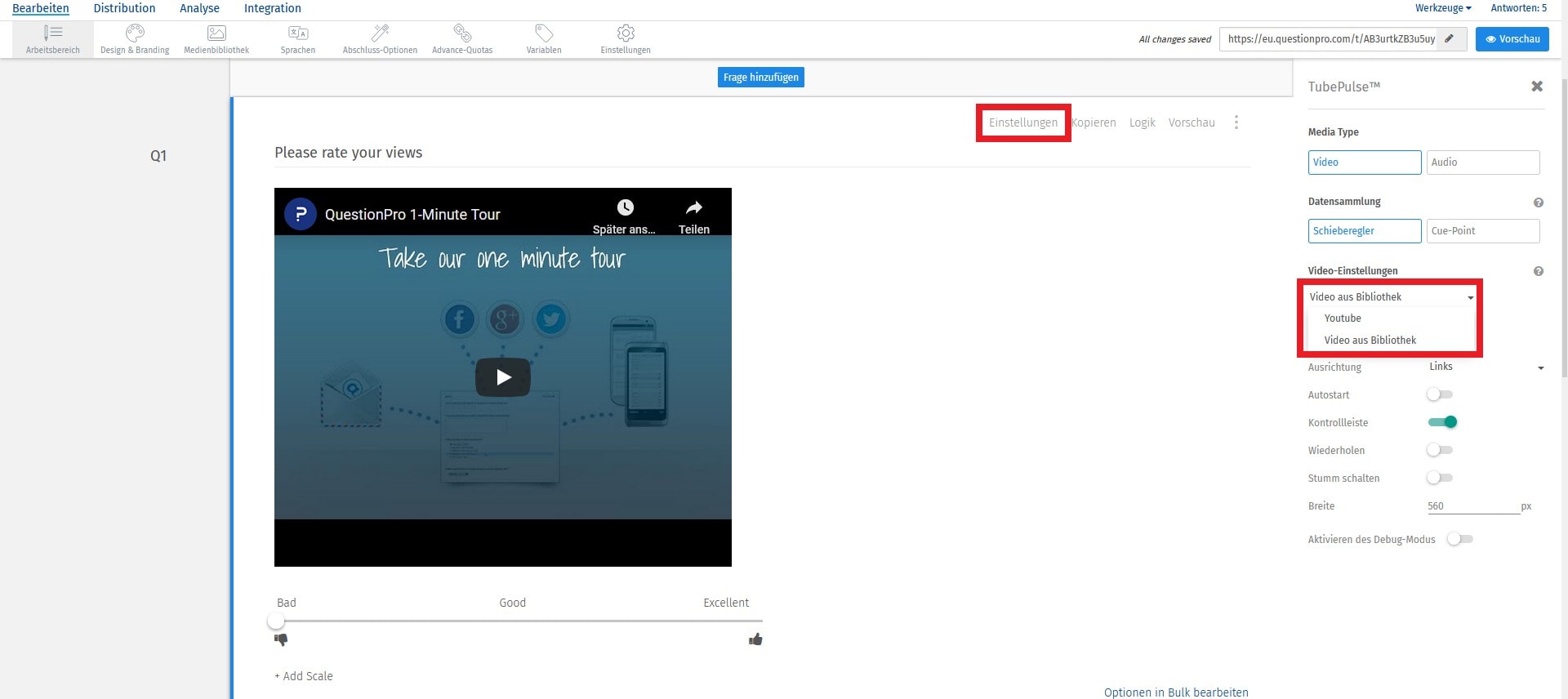
Task: Click the Datensammlung help icon
Action: (x=1538, y=203)
